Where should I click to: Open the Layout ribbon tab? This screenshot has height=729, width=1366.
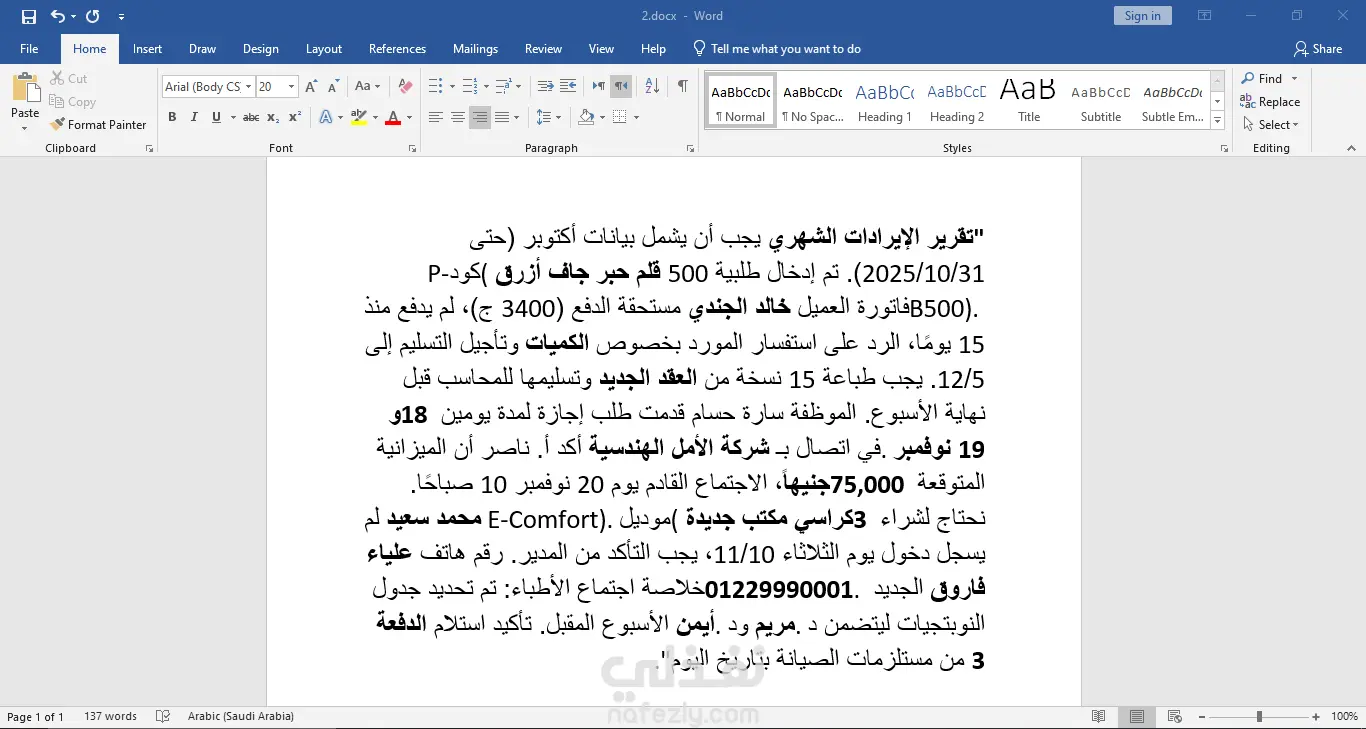coord(324,49)
